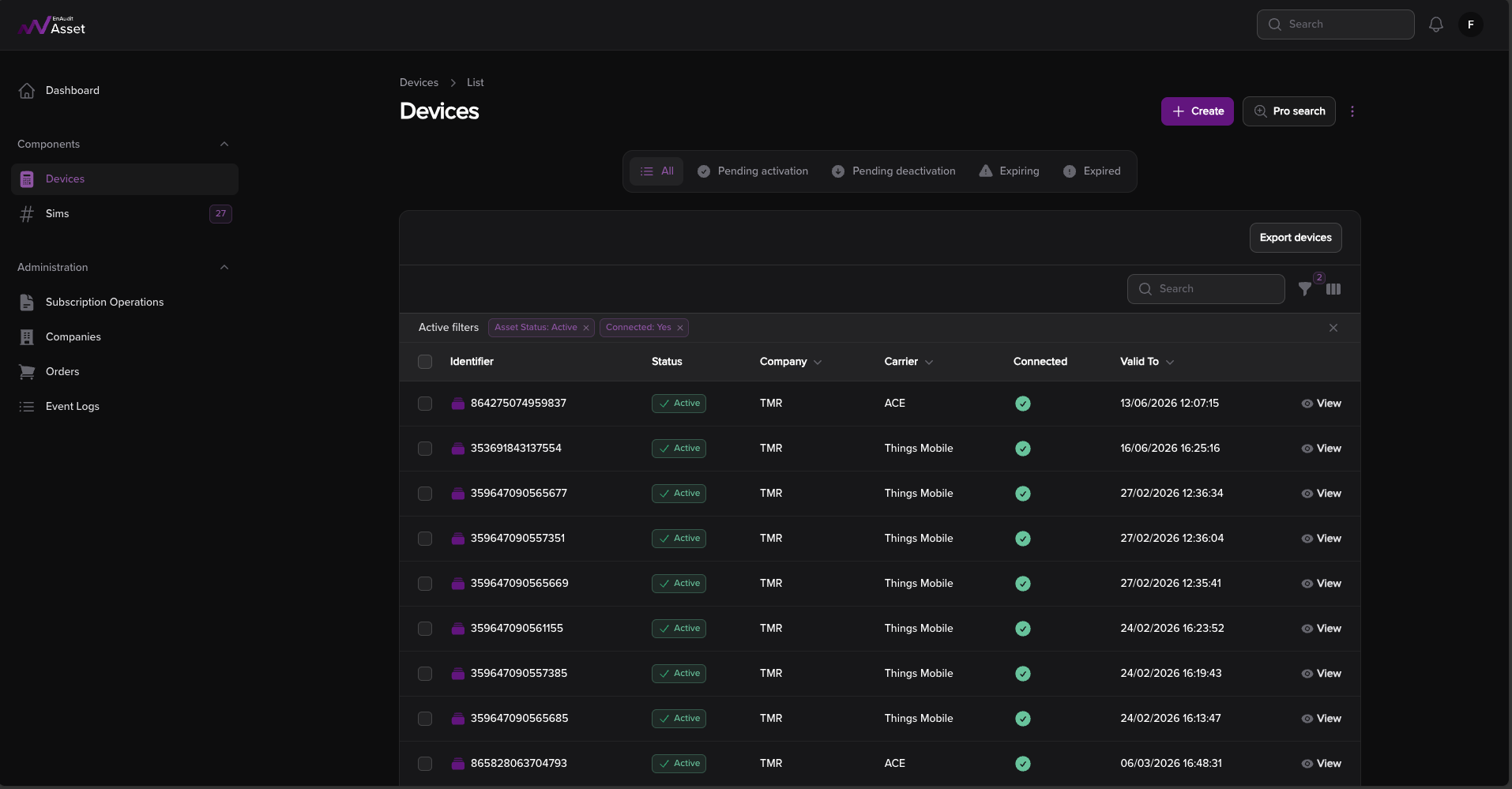
Task: Click the Subscription Operations document icon
Action: pyautogui.click(x=27, y=302)
